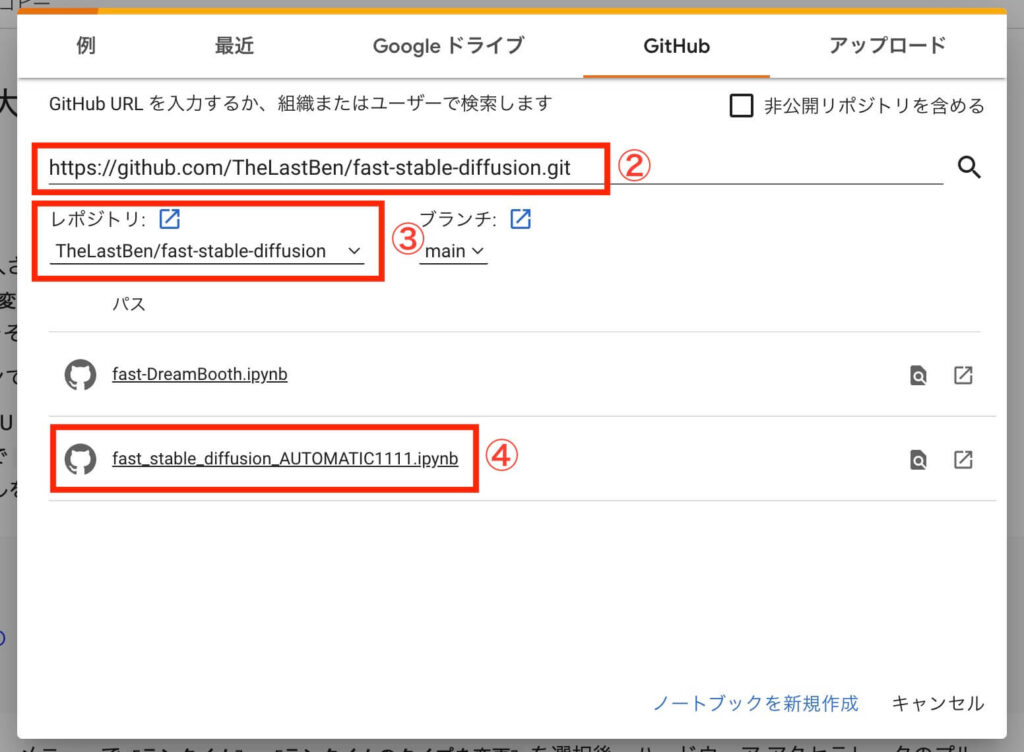Click the GitHub URL を入力するか instruction text
1024x752 pixels.
[300, 103]
